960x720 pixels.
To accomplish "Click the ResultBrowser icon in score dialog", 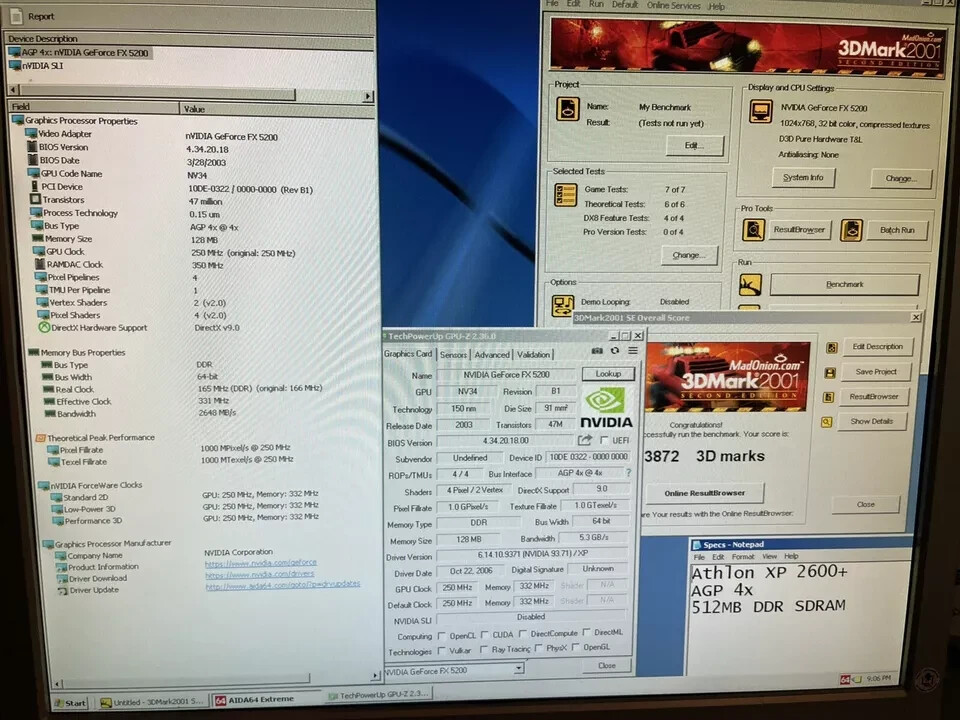I will [828, 397].
